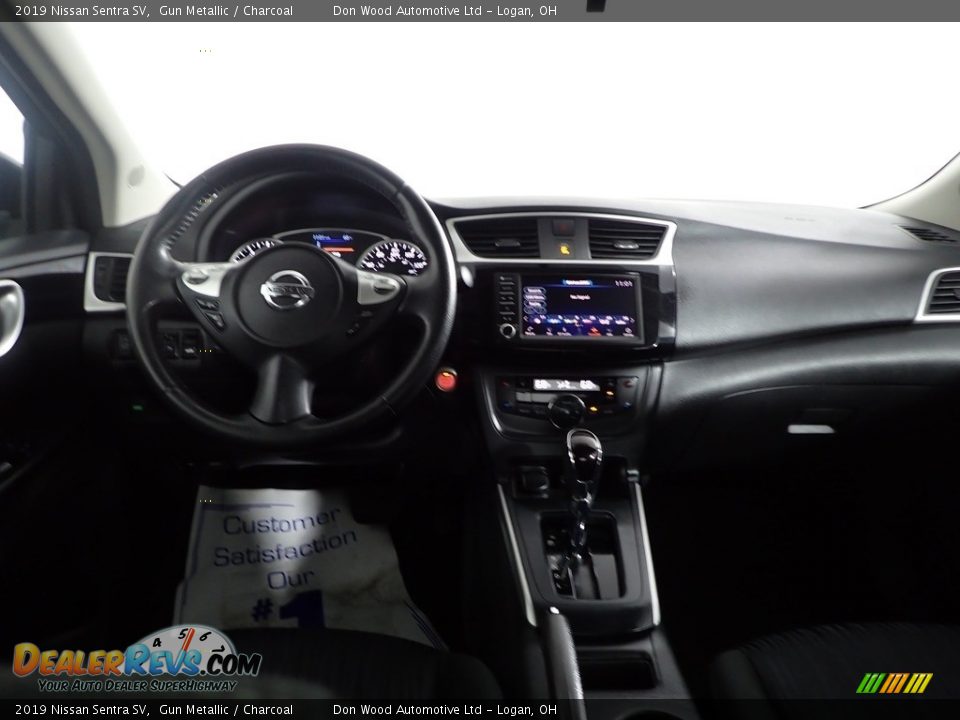Click the speedometer gauge
Image resolution: width=960 pixels, height=720 pixels.
(x=393, y=258)
